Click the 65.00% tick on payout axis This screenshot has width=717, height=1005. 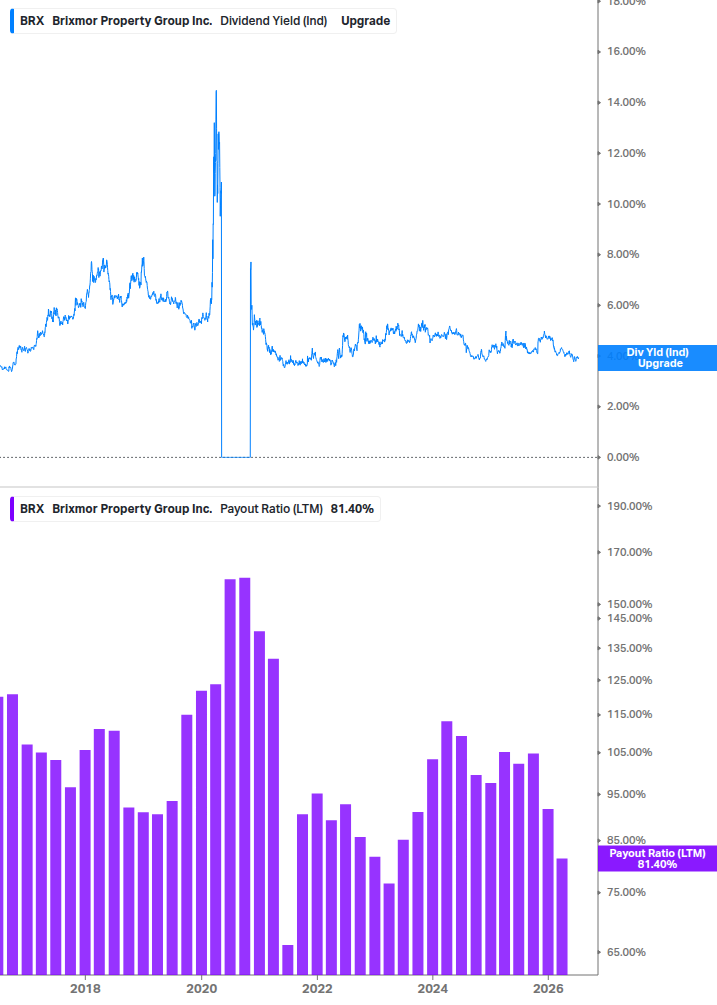pos(626,952)
